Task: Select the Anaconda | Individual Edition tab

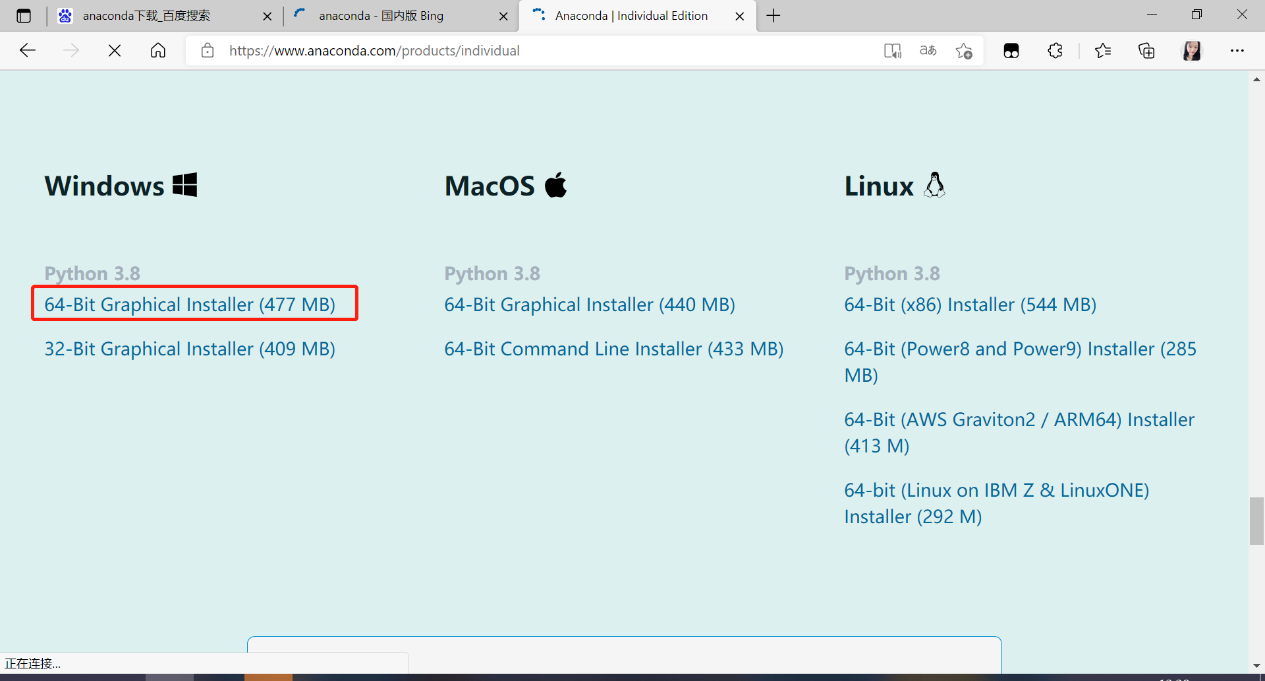Action: tap(636, 16)
